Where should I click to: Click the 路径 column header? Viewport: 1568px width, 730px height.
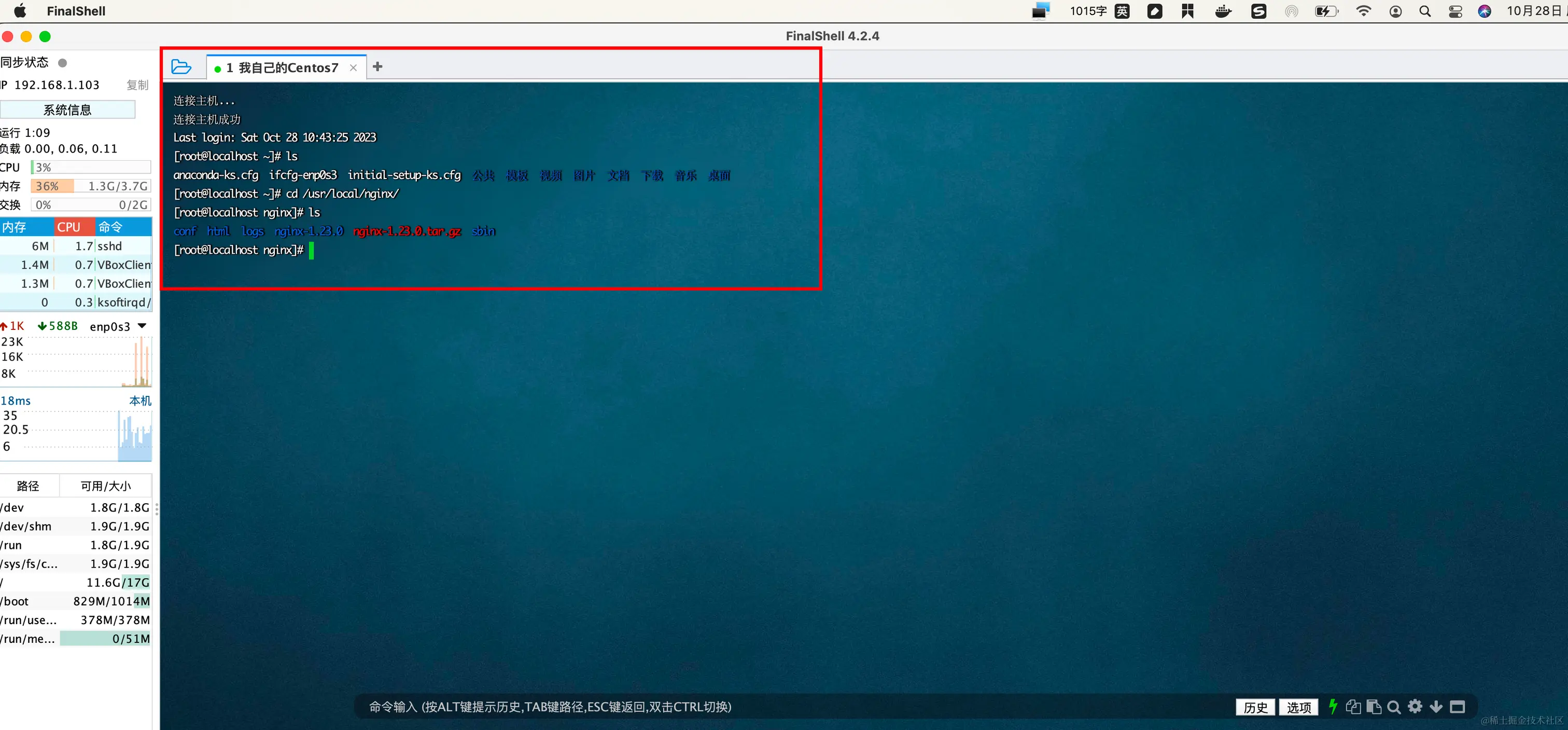tap(29, 486)
